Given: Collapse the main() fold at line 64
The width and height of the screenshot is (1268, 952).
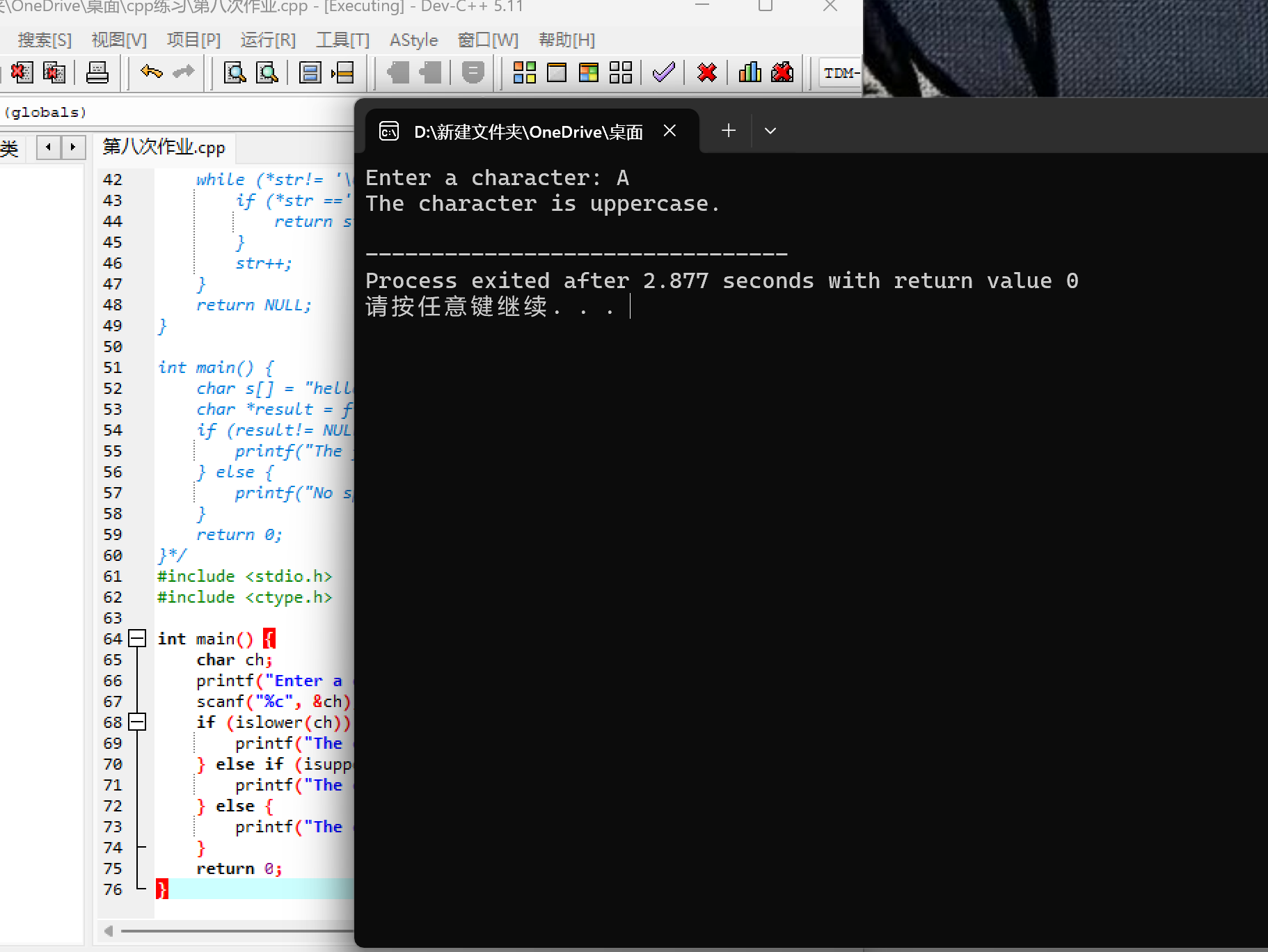Looking at the screenshot, I should tap(138, 638).
